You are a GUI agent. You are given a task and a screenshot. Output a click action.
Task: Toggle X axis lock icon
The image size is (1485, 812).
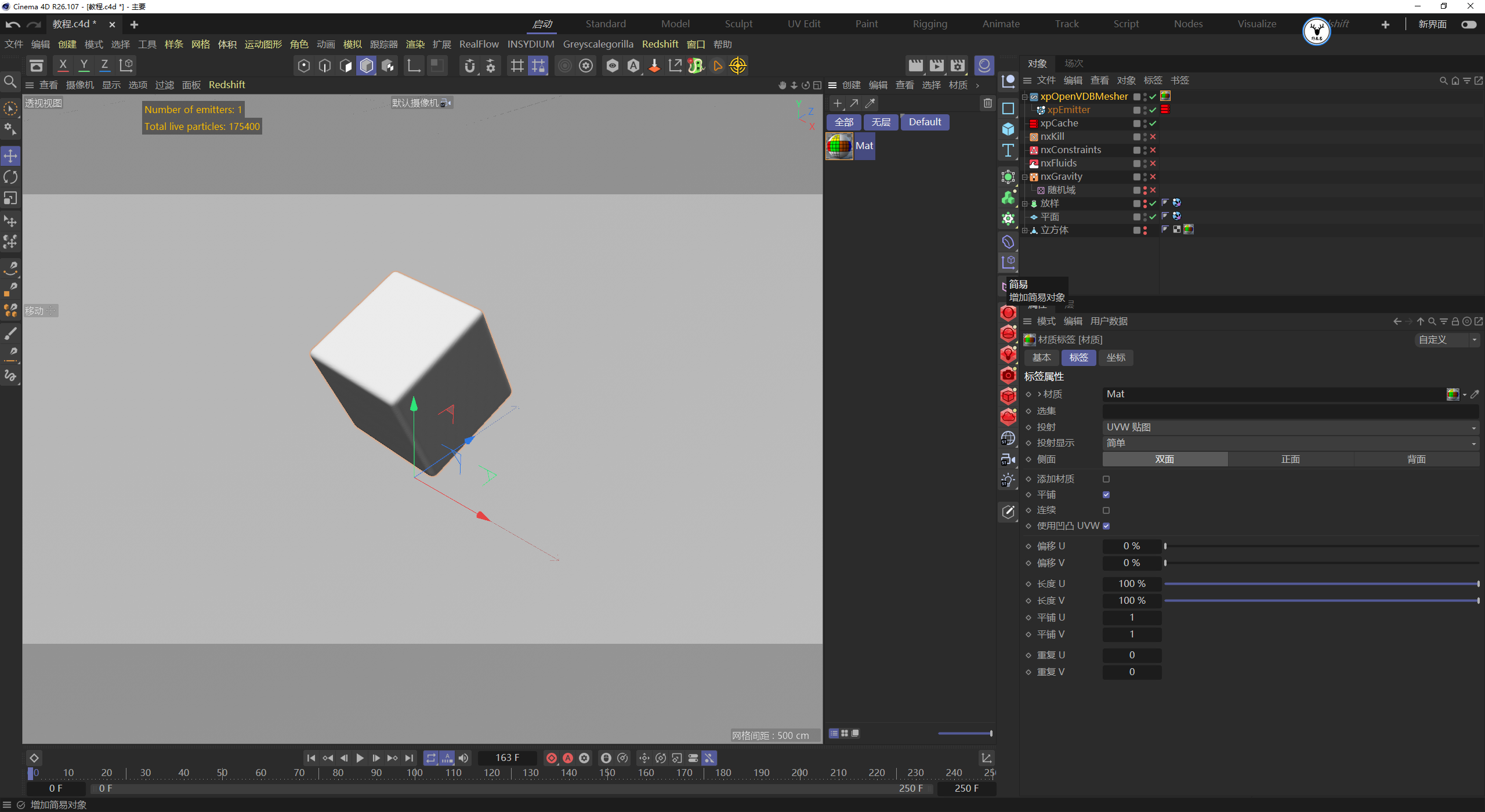click(63, 65)
